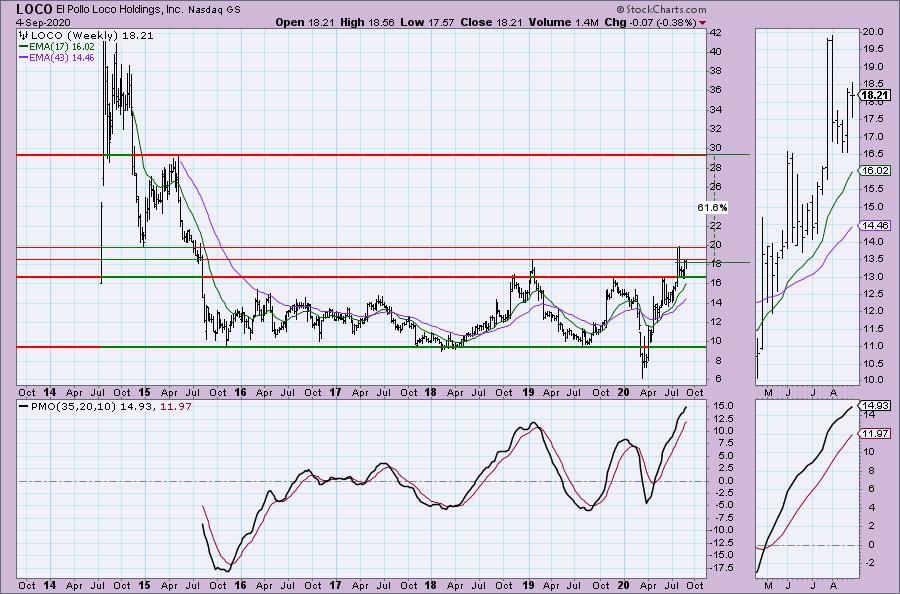Click the PMO signal value 11.97 in legend

point(176,406)
